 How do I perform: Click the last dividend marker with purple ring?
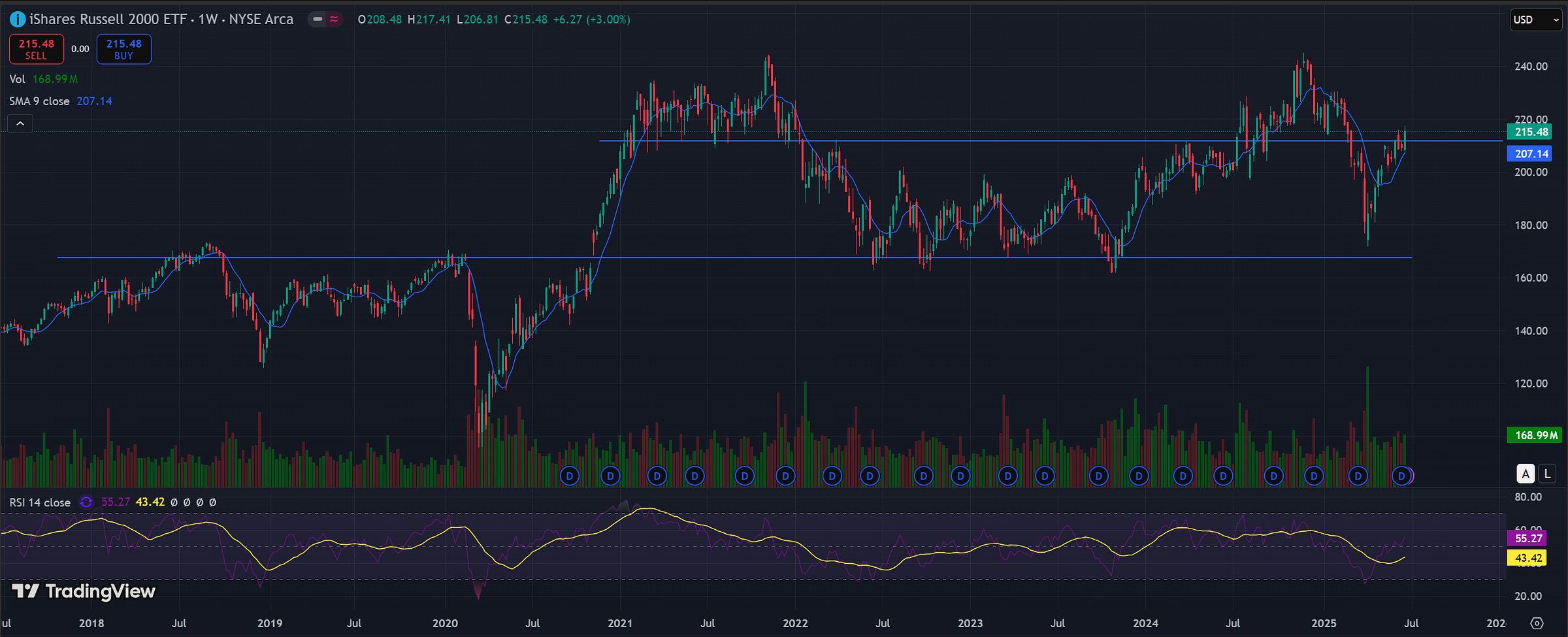pyautogui.click(x=1402, y=476)
